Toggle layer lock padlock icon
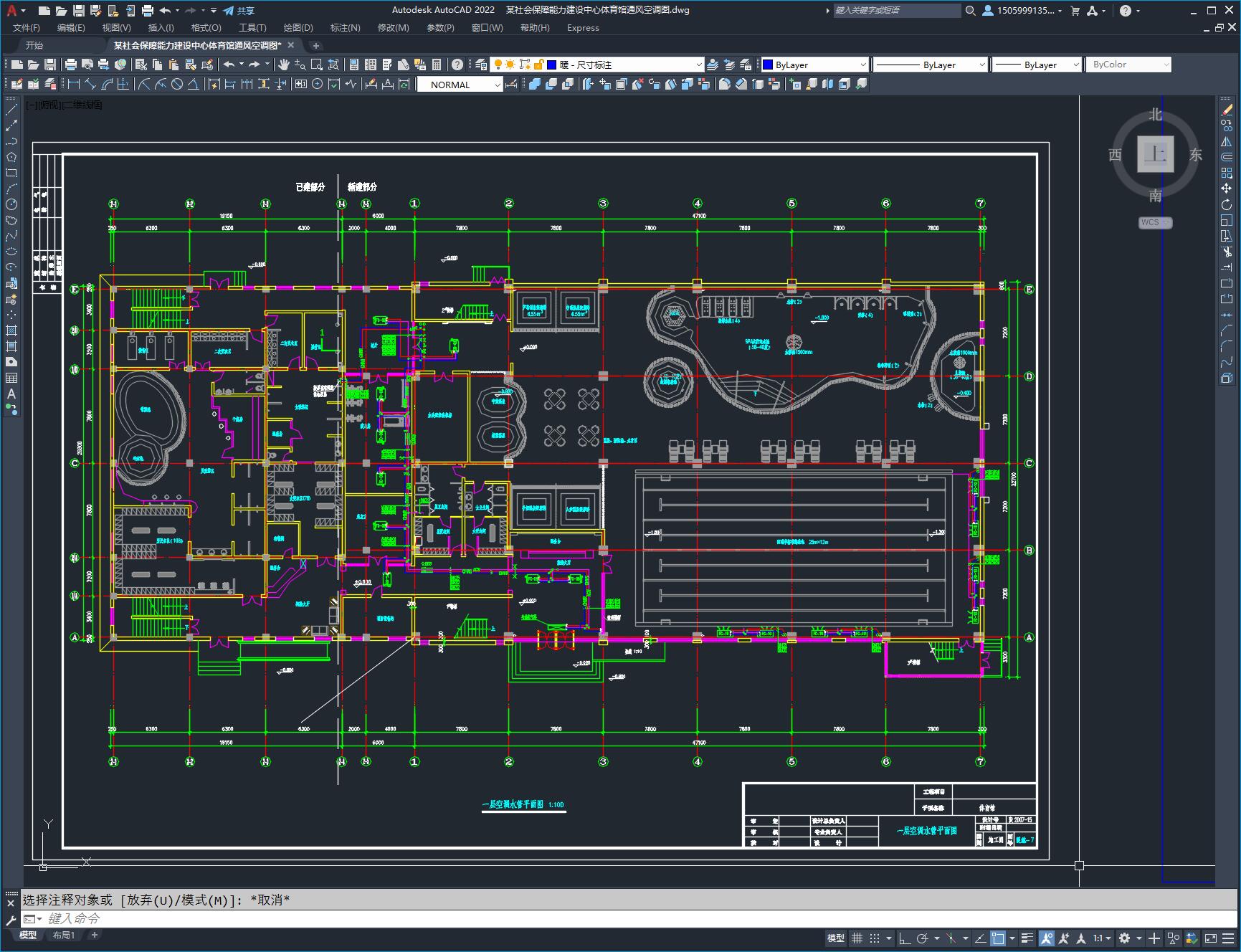Viewport: 1241px width, 952px height. pos(538,65)
